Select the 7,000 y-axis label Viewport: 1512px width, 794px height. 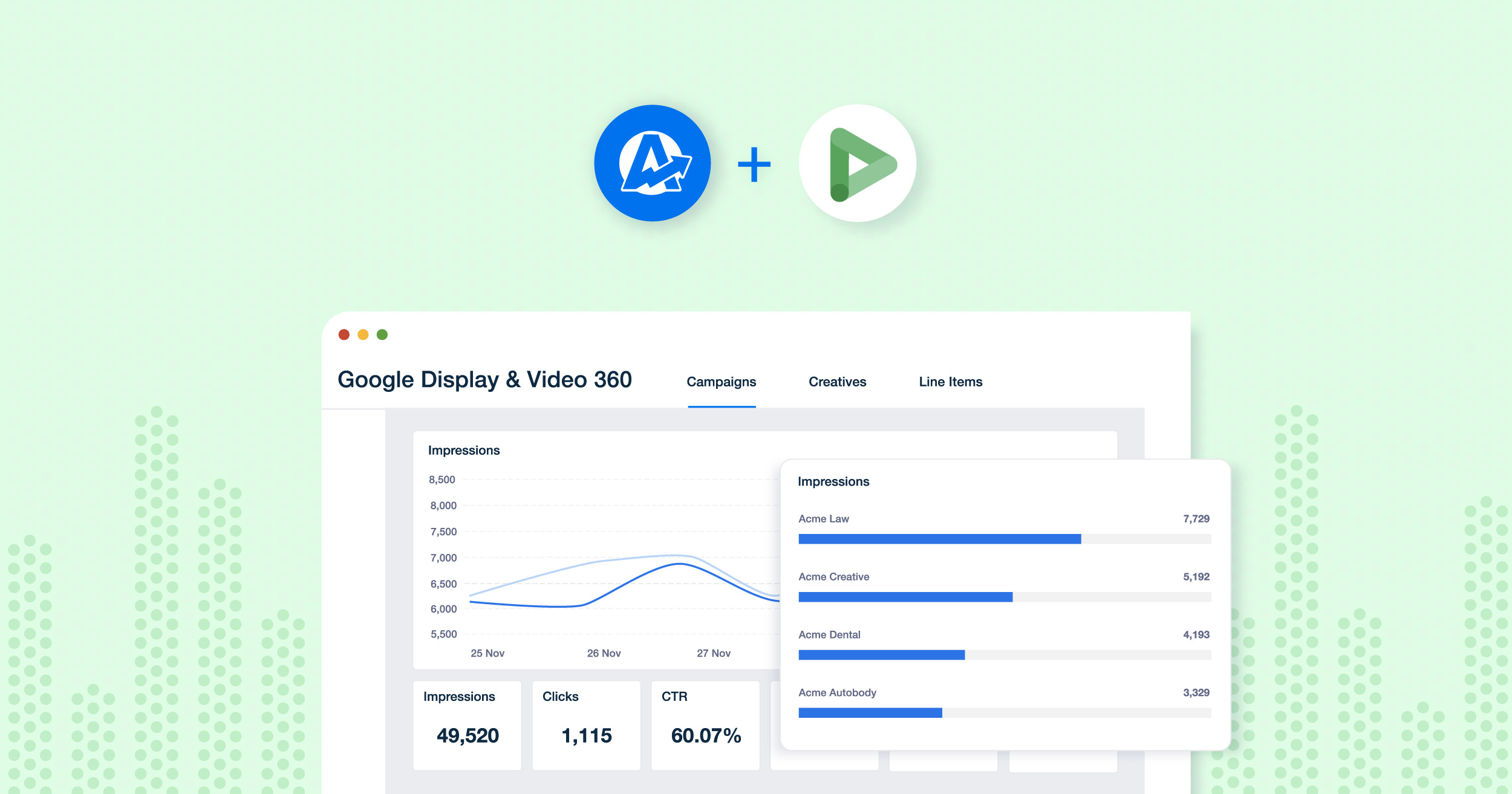click(443, 558)
